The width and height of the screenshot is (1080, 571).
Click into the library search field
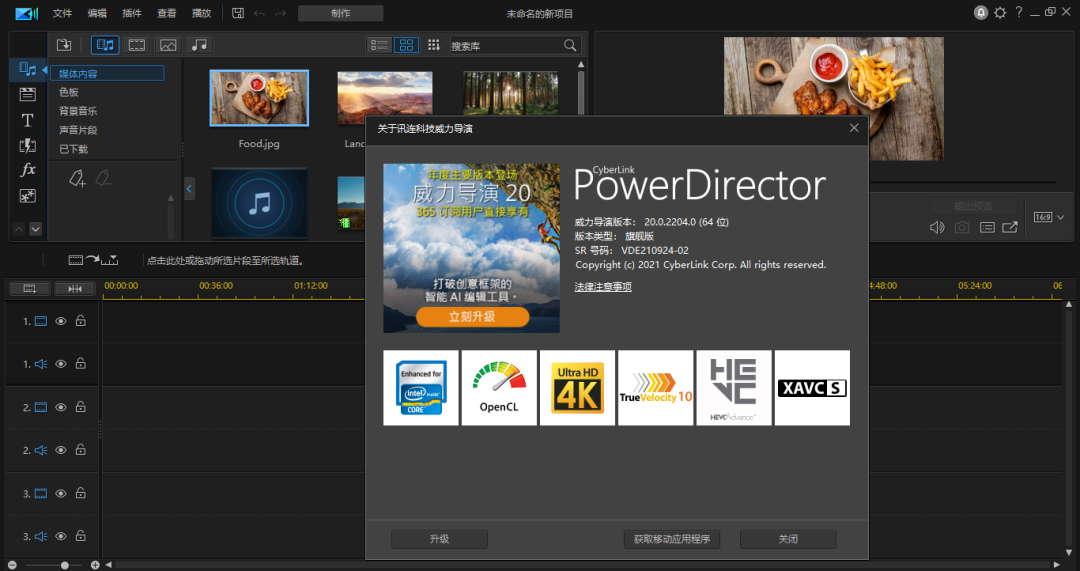pos(506,45)
